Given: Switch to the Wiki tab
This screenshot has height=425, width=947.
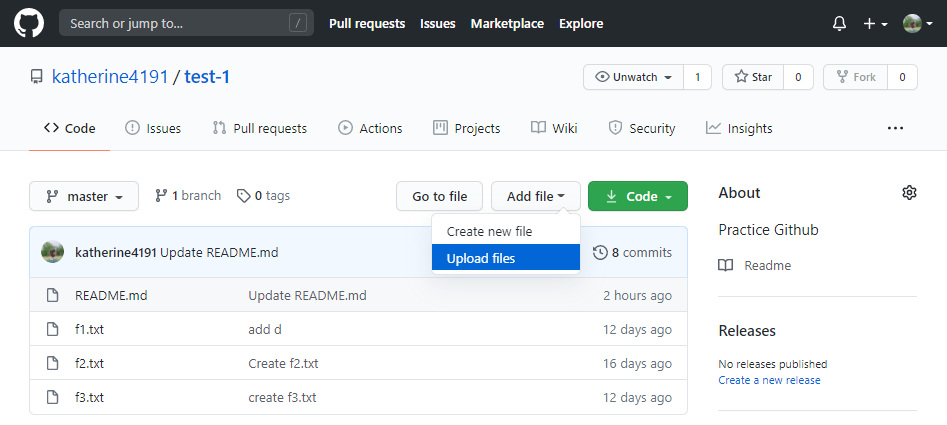Looking at the screenshot, I should [x=554, y=128].
